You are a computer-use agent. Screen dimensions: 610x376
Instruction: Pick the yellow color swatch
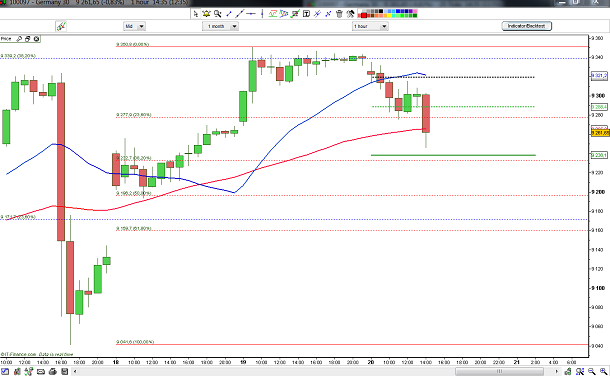(389, 16)
